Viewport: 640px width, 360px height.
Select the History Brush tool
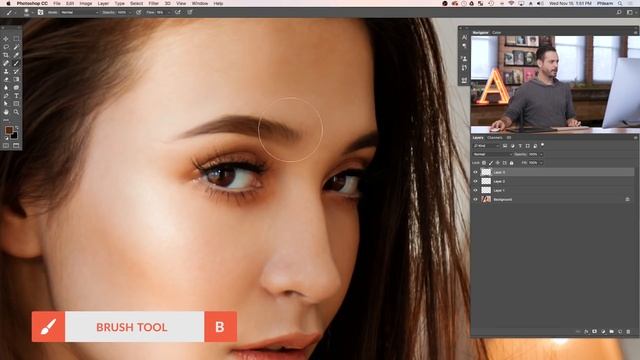click(x=16, y=71)
